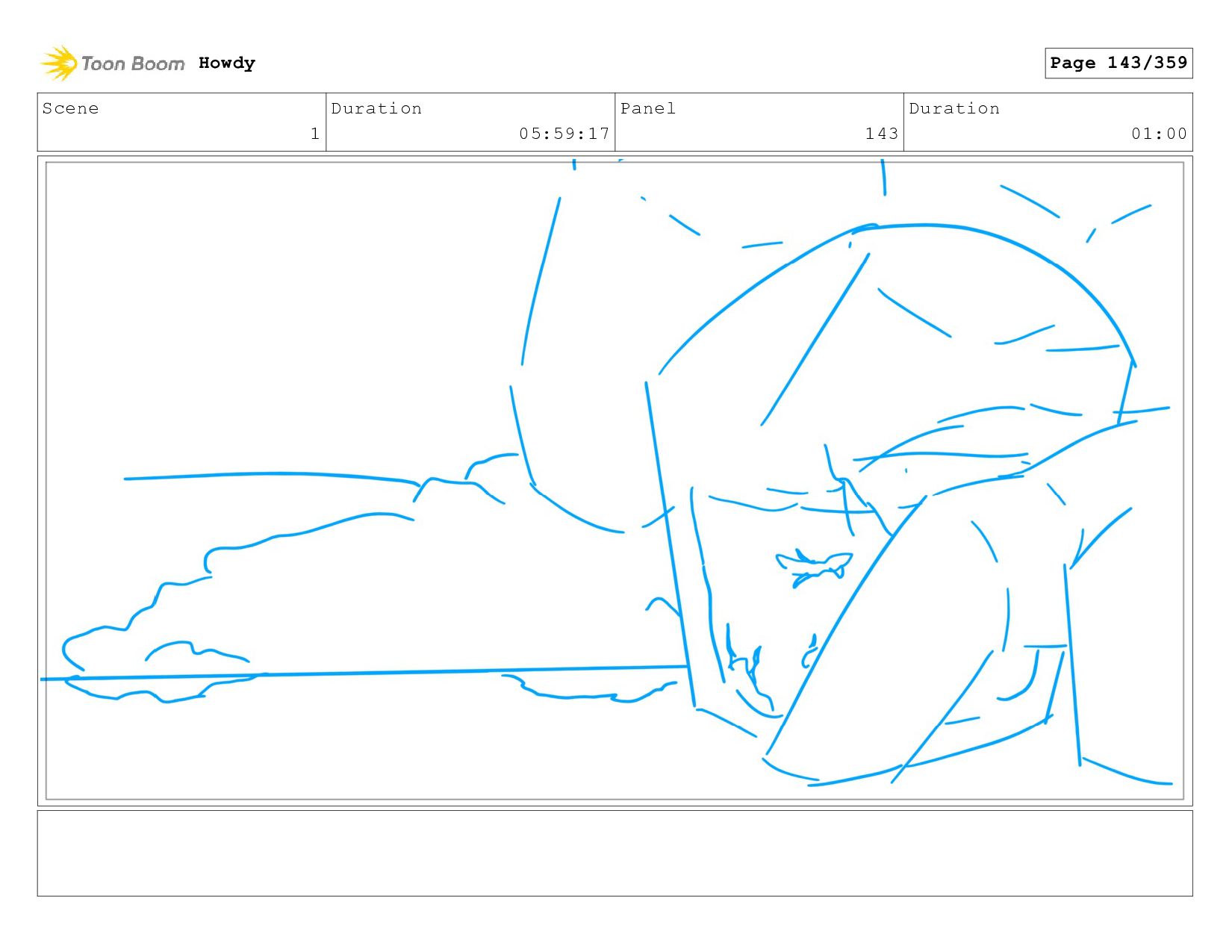Click the 'Duration' label beside Panel
Screen dimensions: 1232x952
(954, 108)
